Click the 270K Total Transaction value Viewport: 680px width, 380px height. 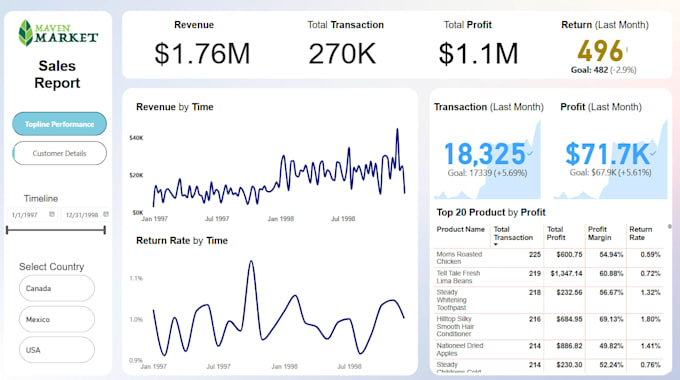pos(342,54)
